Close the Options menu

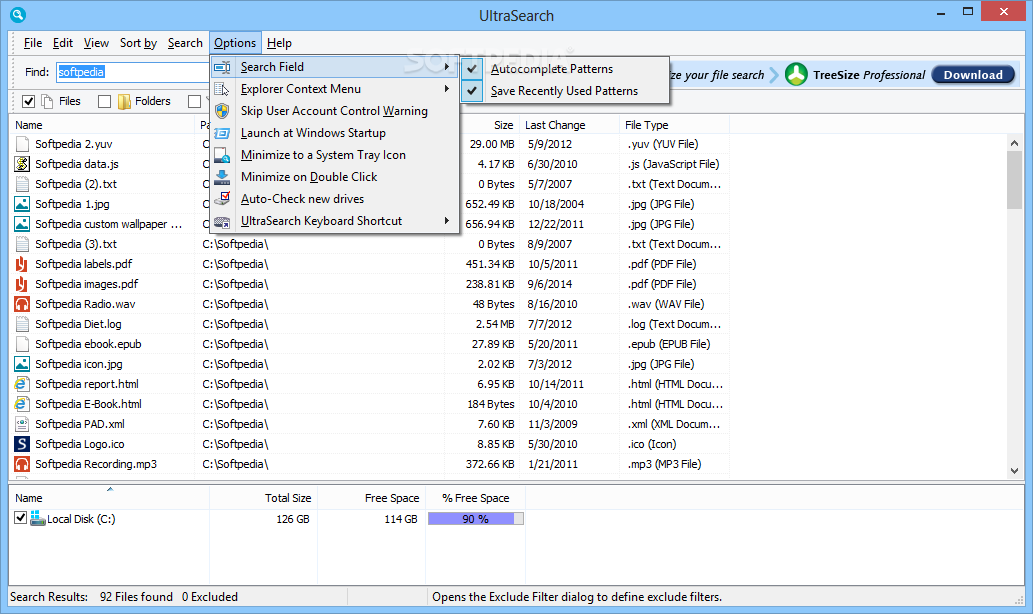pos(235,43)
